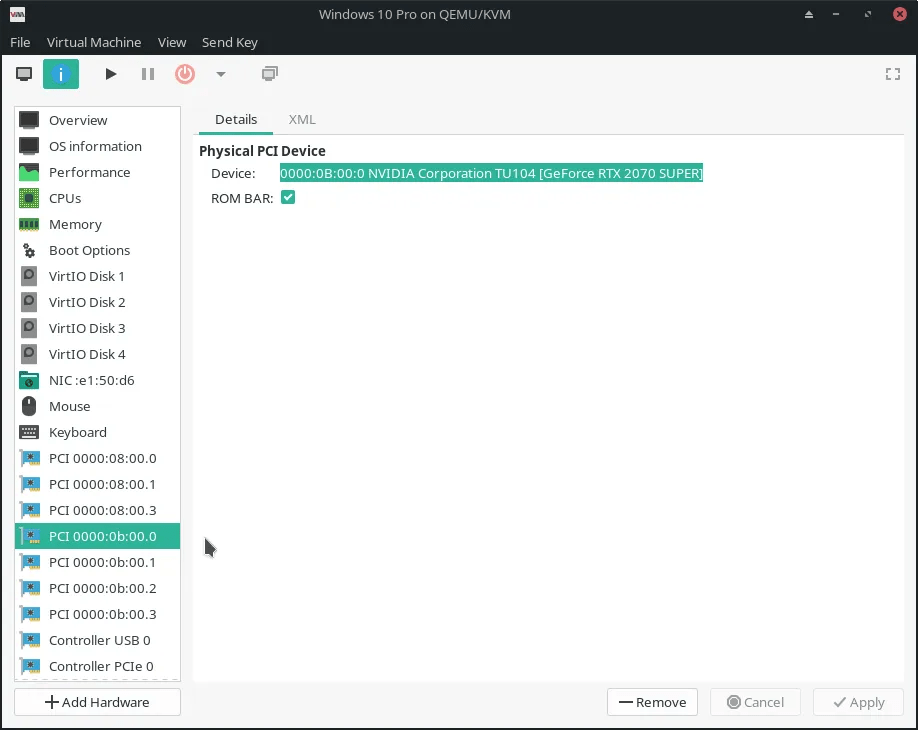Shut down the VM with power icon
Viewport: 918px width, 730px height.
point(185,74)
